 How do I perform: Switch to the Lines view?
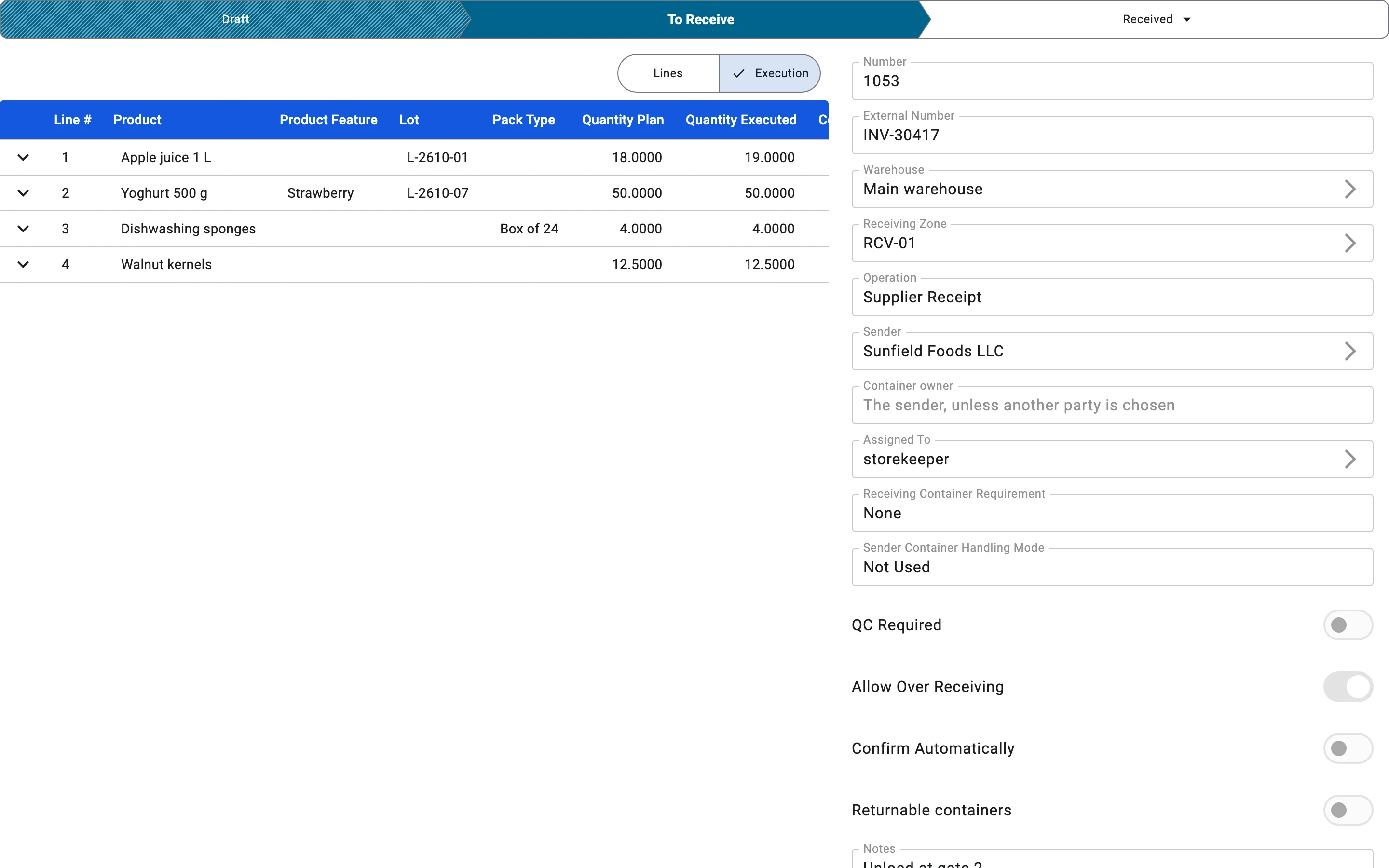pos(668,73)
